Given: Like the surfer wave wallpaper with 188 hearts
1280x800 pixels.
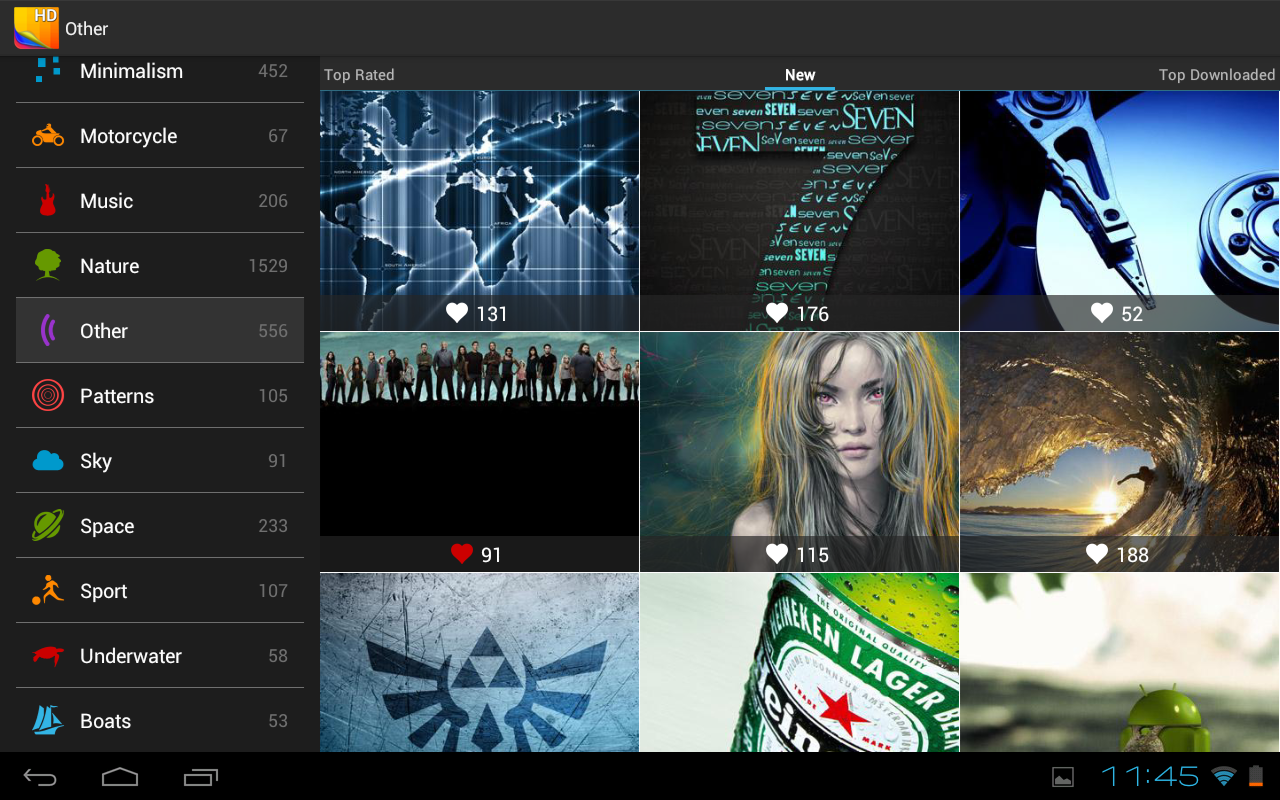Looking at the screenshot, I should 1097,554.
